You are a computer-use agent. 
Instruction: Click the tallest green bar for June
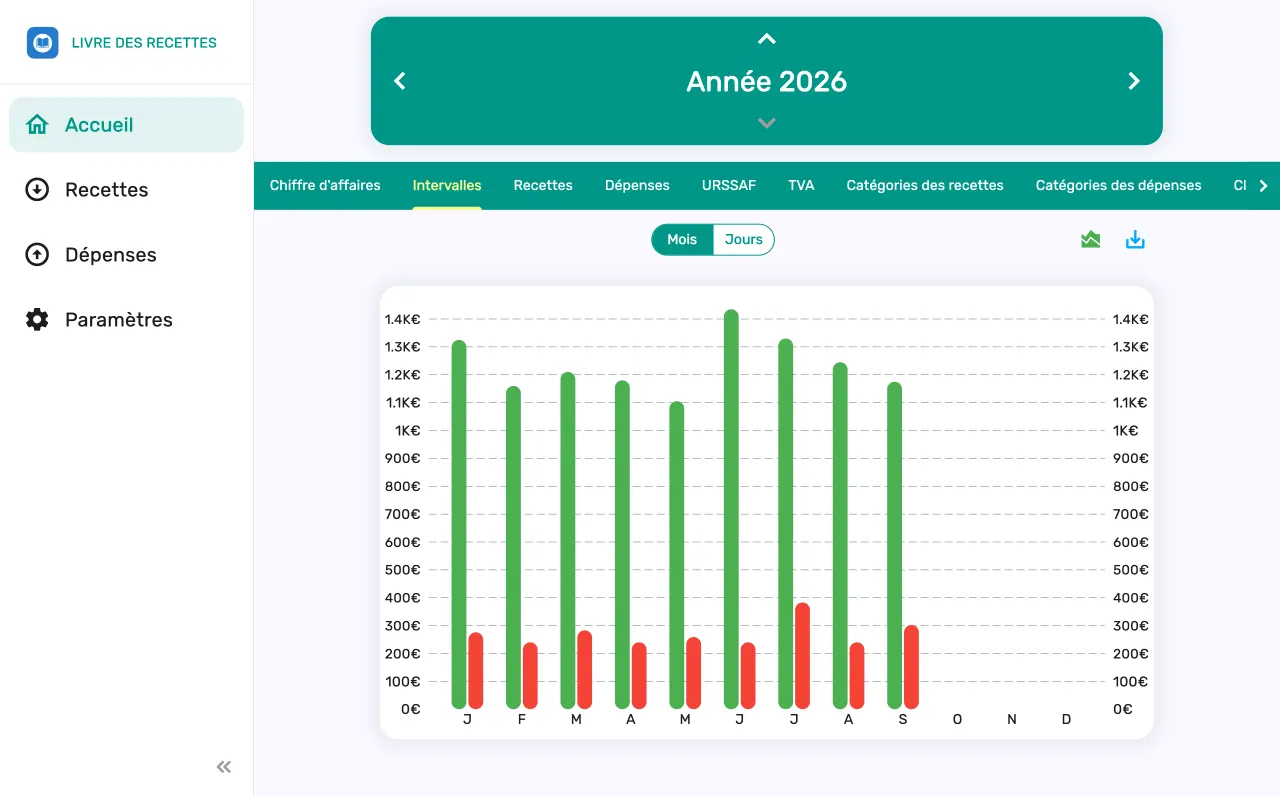[731, 509]
